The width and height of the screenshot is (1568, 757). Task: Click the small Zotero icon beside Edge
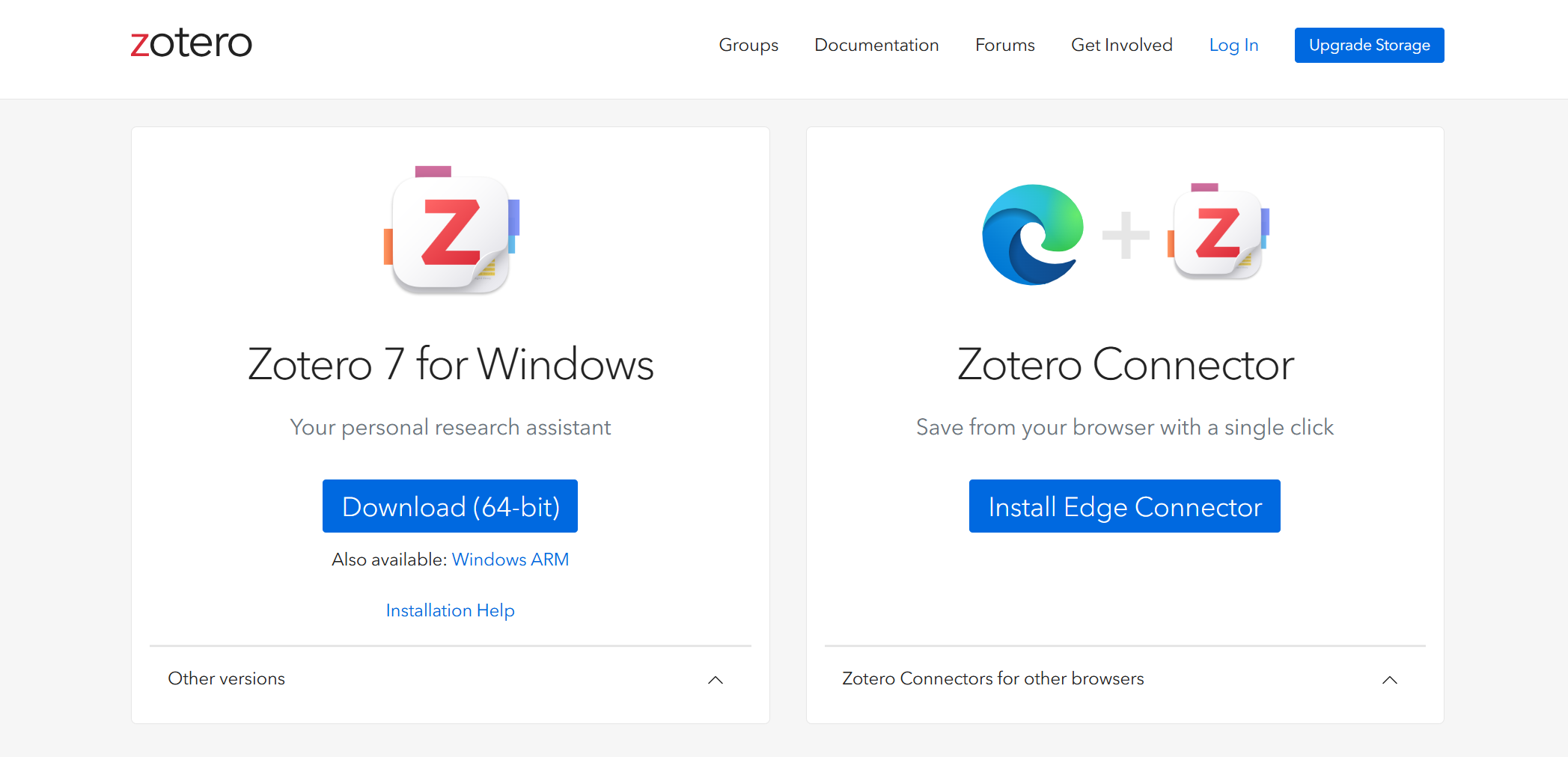point(1218,233)
